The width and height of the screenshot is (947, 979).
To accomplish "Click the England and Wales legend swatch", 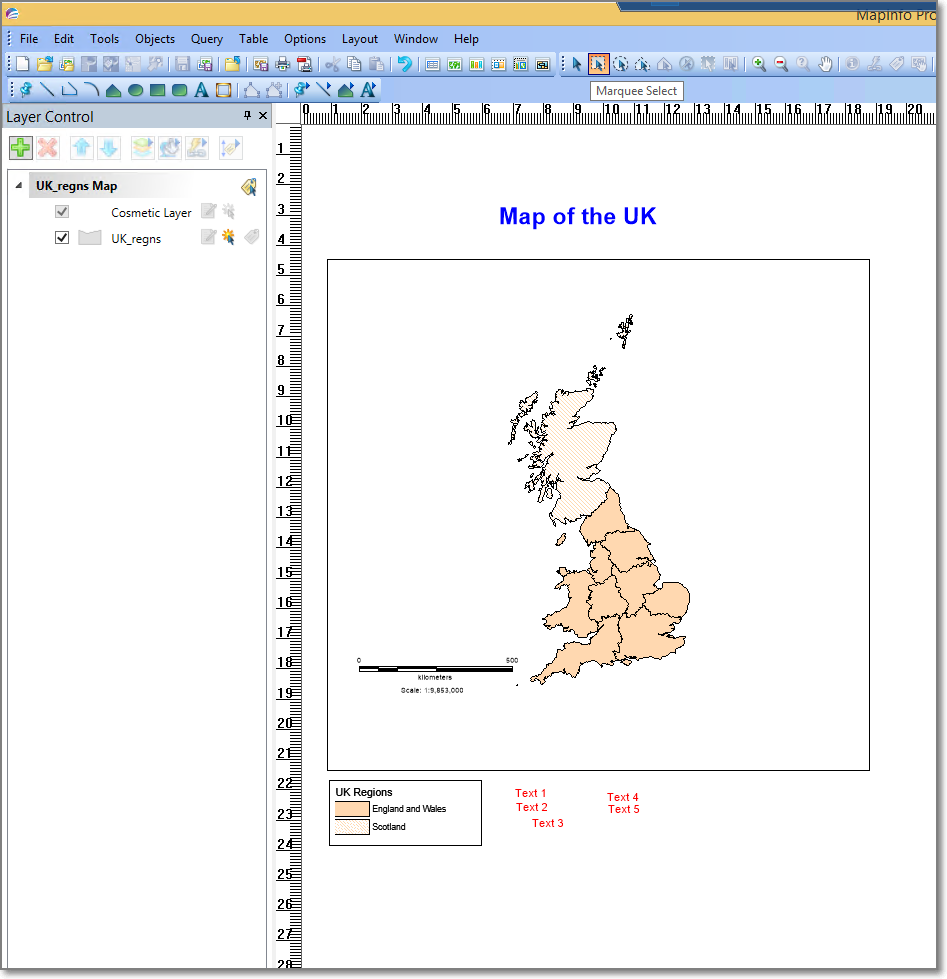I will point(352,809).
